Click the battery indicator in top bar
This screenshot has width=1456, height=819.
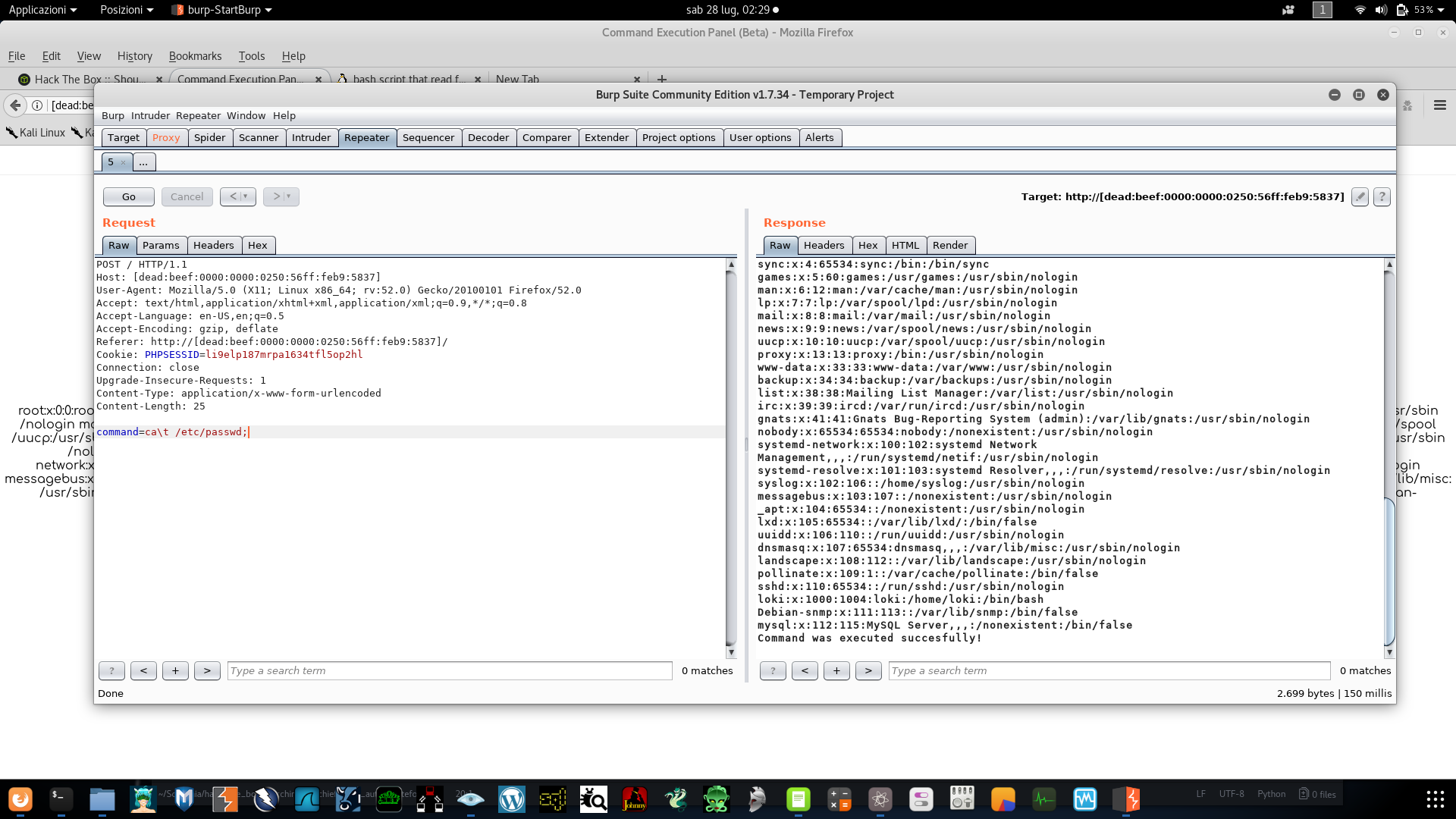click(x=1416, y=10)
